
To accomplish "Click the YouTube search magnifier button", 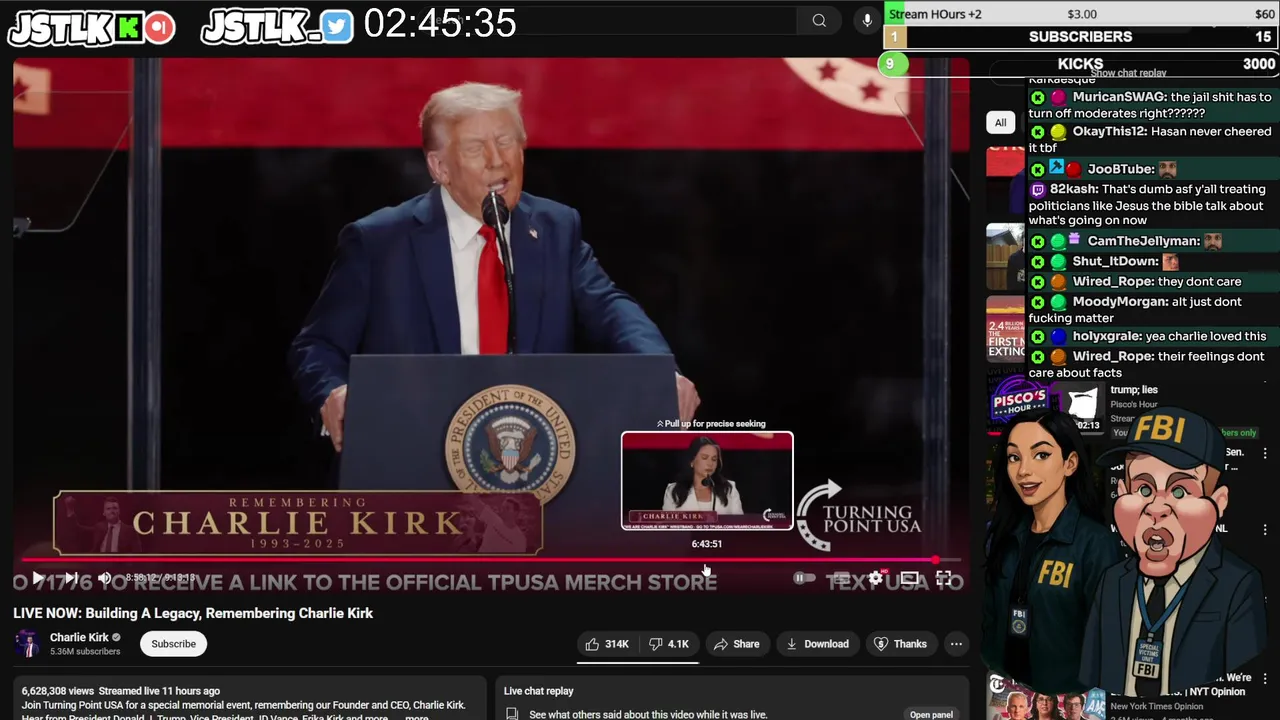I will coord(819,20).
